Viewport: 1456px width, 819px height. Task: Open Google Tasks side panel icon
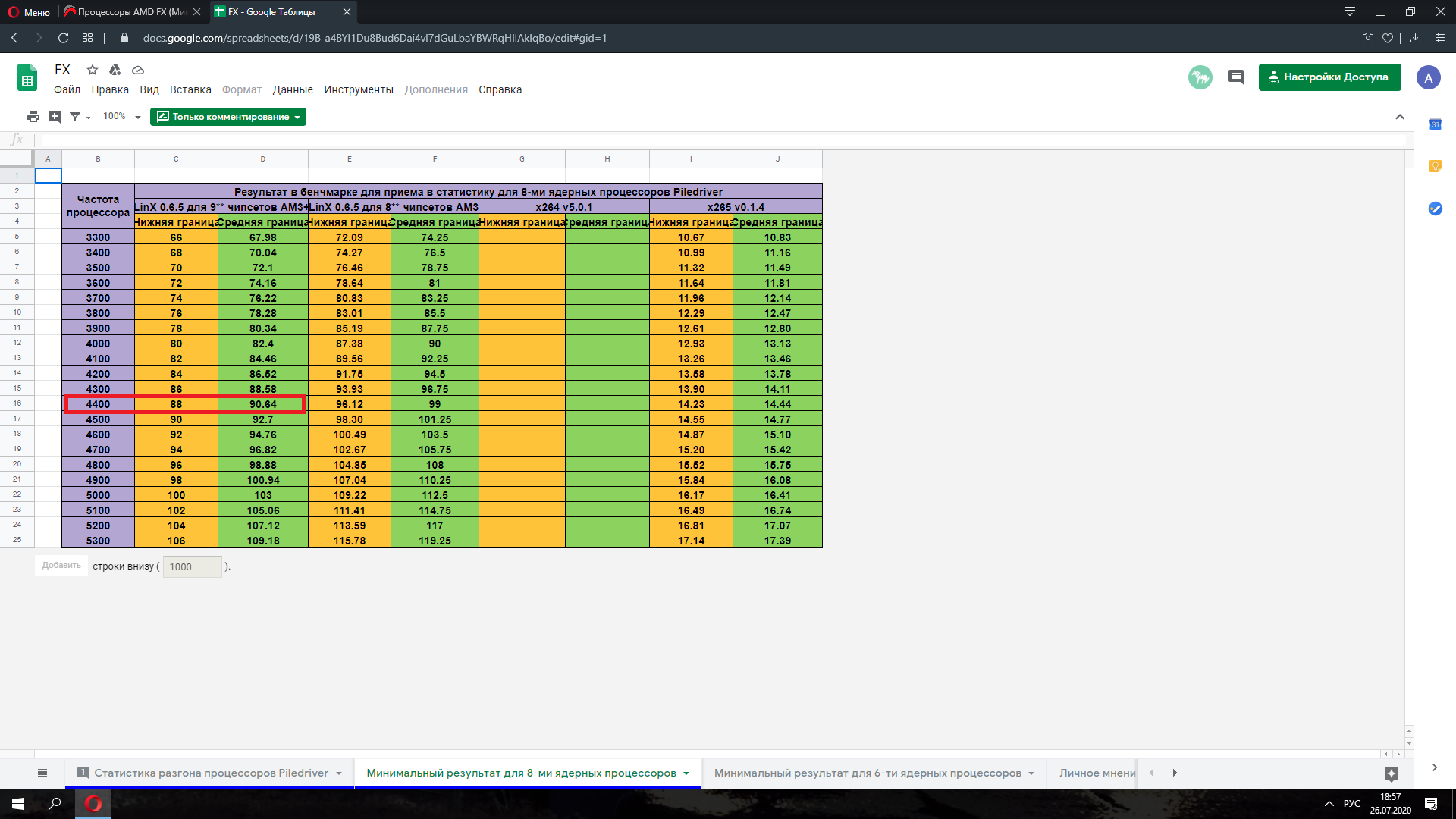[x=1435, y=209]
